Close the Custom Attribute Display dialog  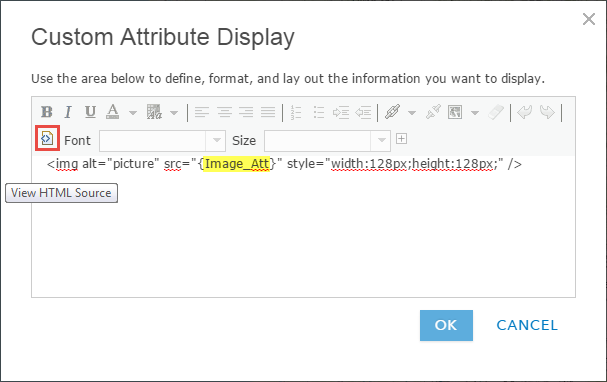589,19
